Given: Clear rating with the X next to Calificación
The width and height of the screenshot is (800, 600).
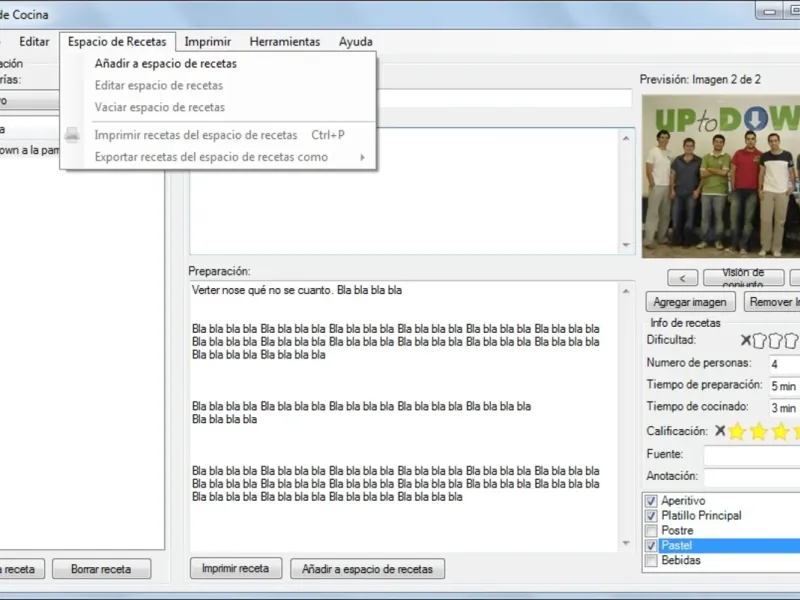Looking at the screenshot, I should 720,431.
